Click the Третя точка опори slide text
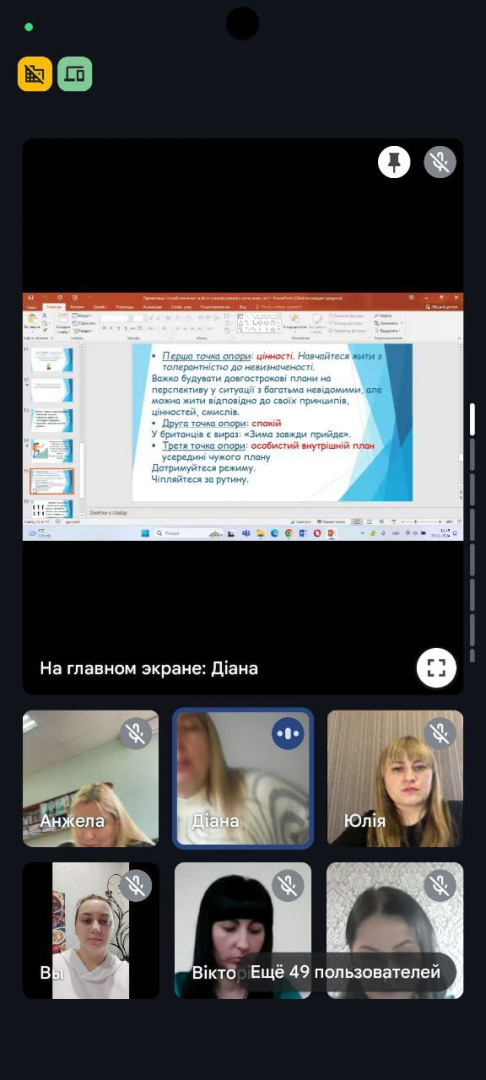Viewport: 486px width, 1080px height. click(204, 445)
